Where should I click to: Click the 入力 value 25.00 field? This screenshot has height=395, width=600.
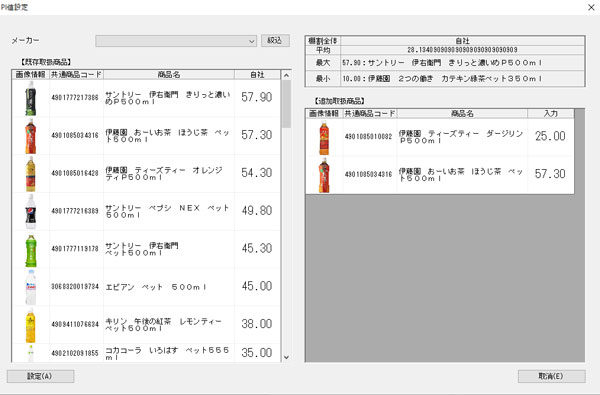click(550, 136)
